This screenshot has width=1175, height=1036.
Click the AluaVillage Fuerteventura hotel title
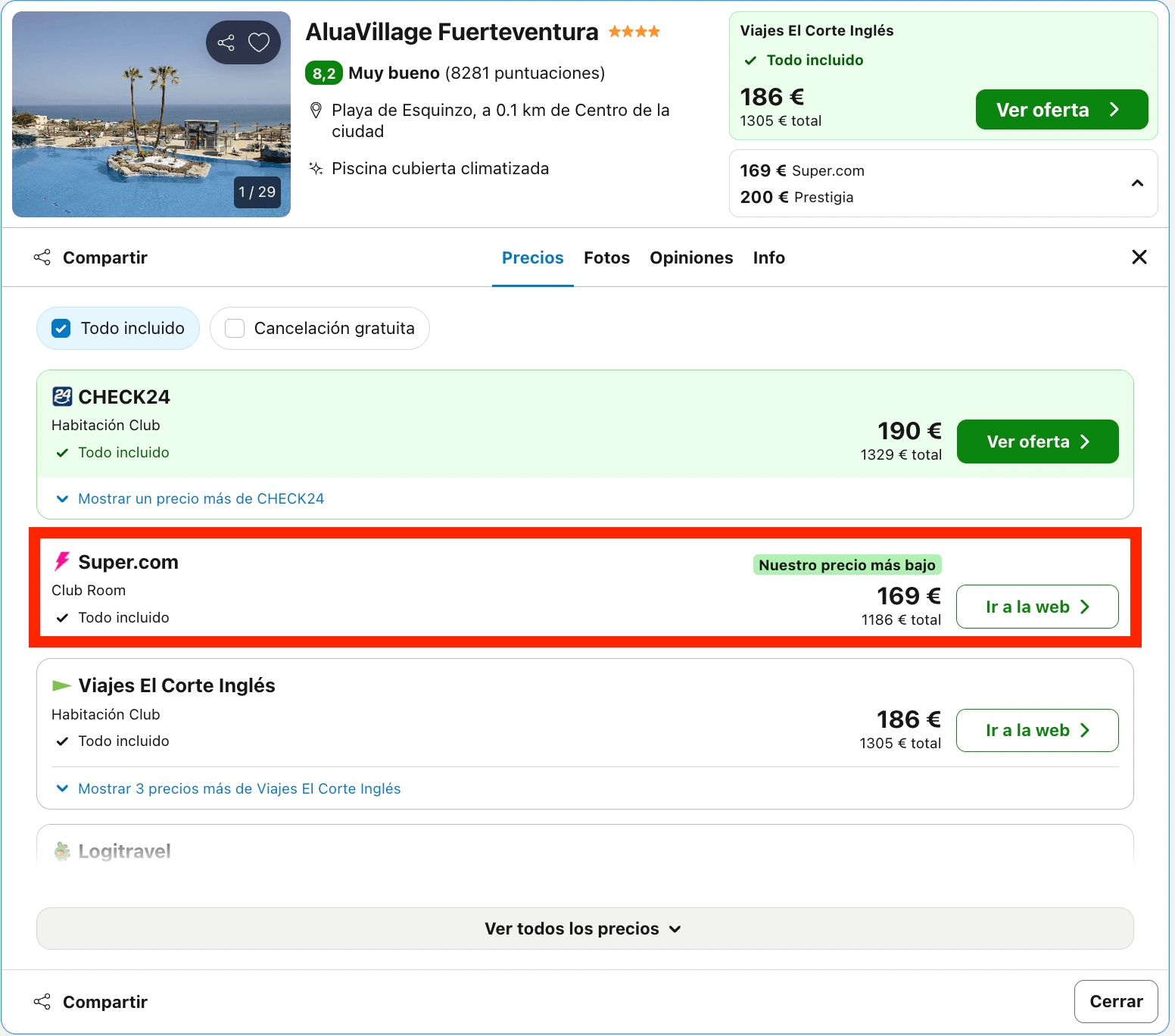452,32
